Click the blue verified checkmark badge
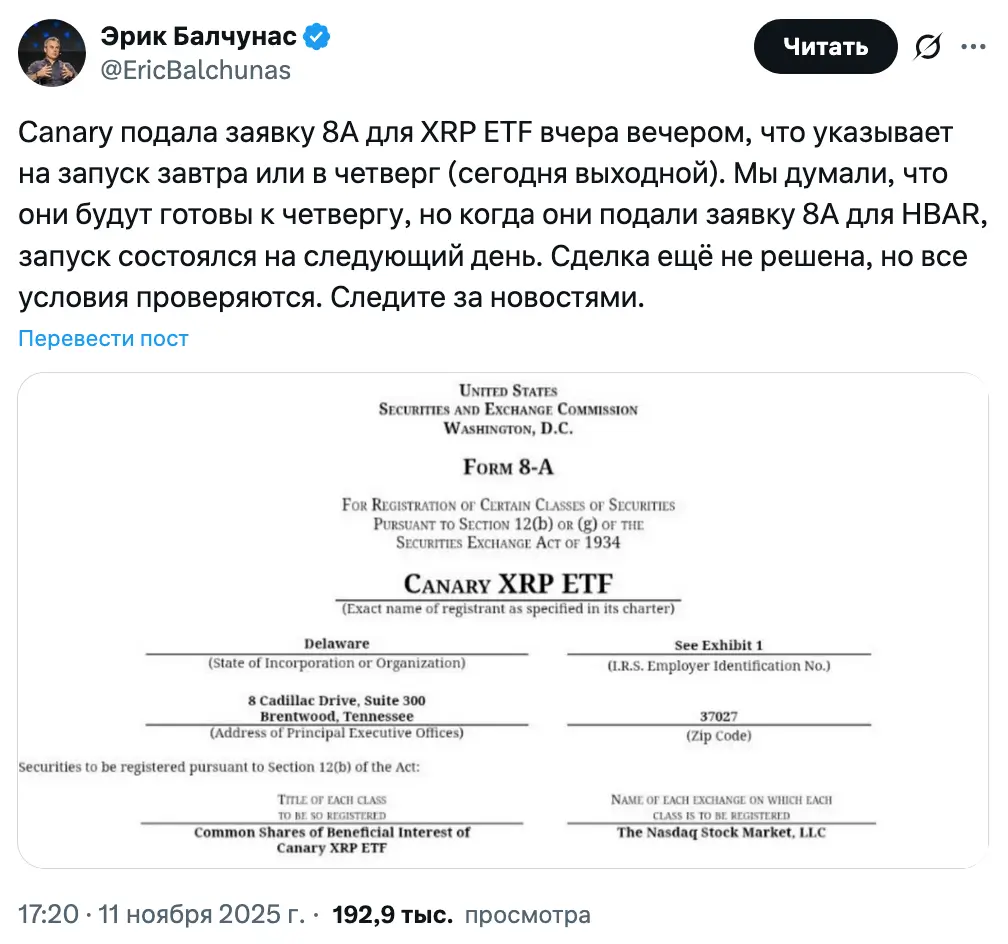 point(318,38)
